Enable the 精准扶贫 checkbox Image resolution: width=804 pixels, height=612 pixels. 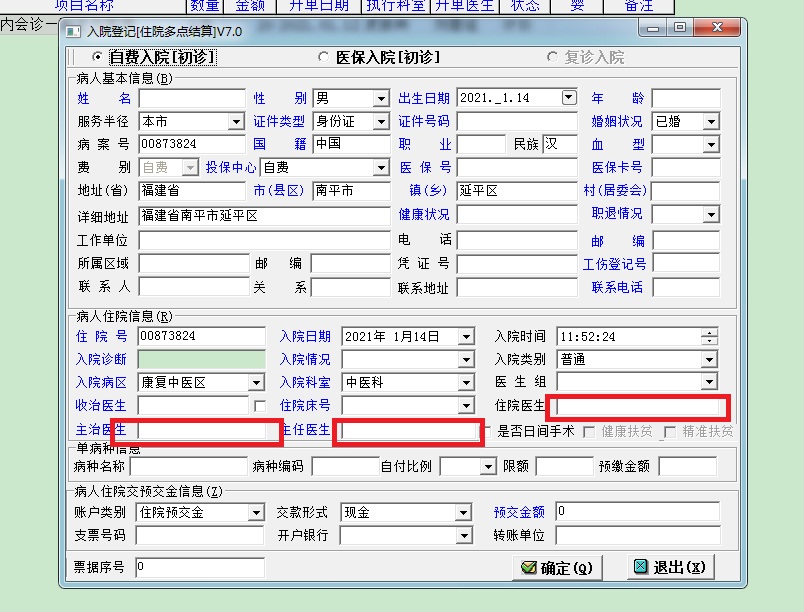click(670, 432)
